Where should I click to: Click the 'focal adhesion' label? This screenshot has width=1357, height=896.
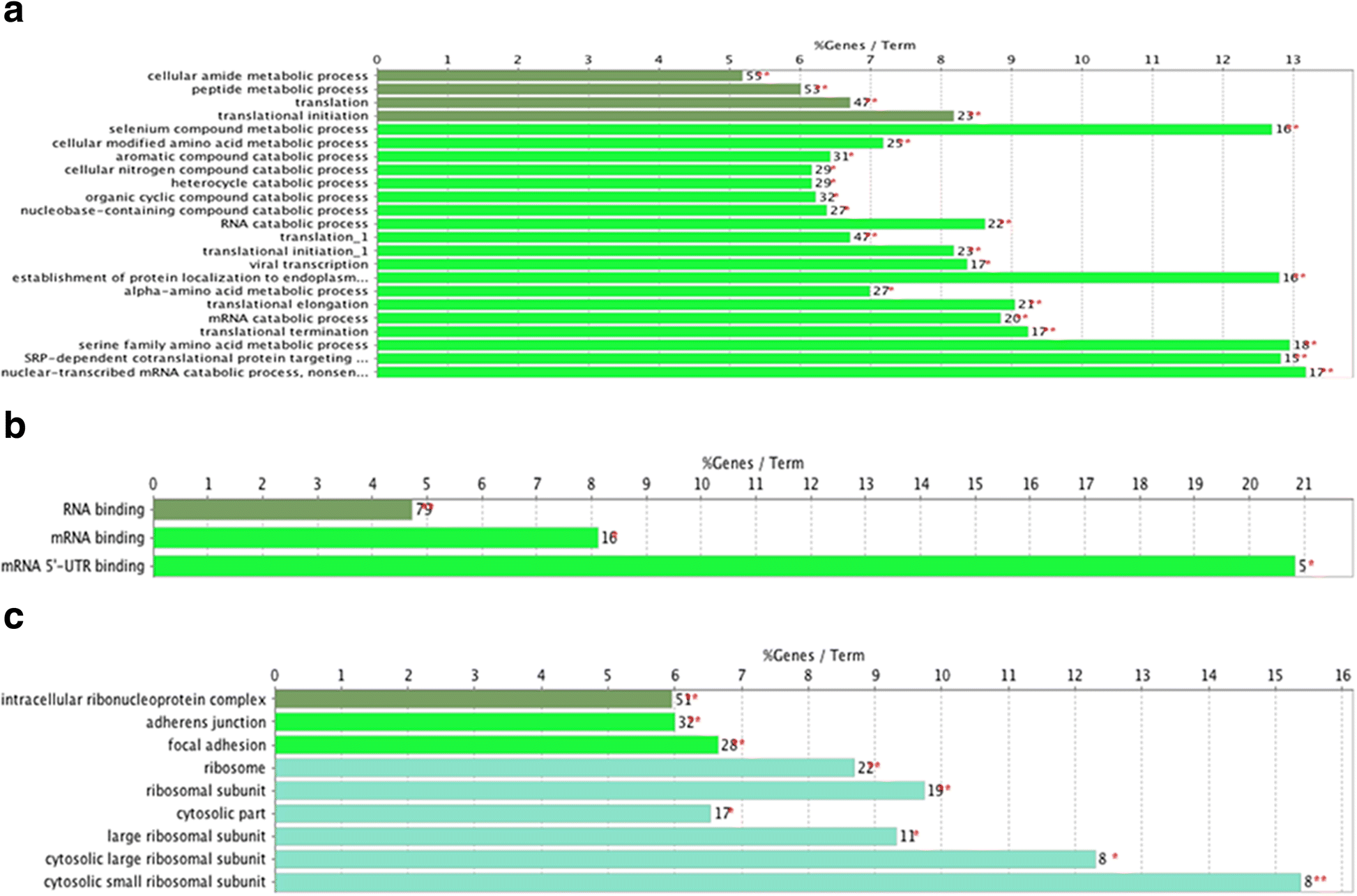[217, 745]
